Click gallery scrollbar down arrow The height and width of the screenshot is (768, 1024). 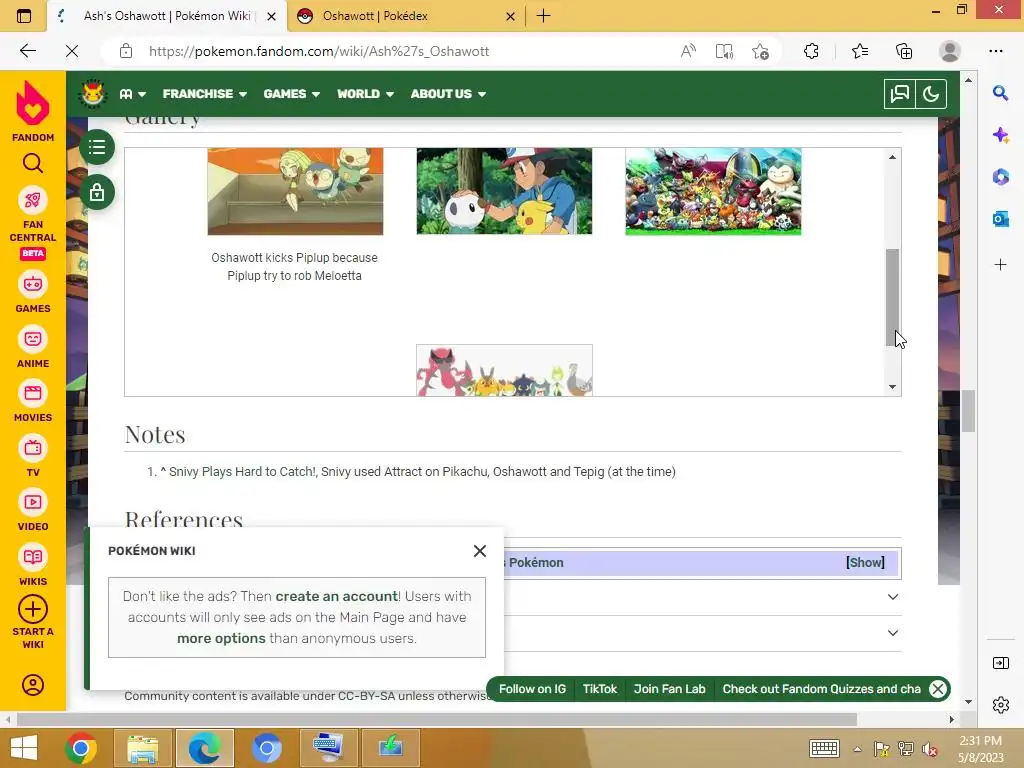(x=892, y=387)
